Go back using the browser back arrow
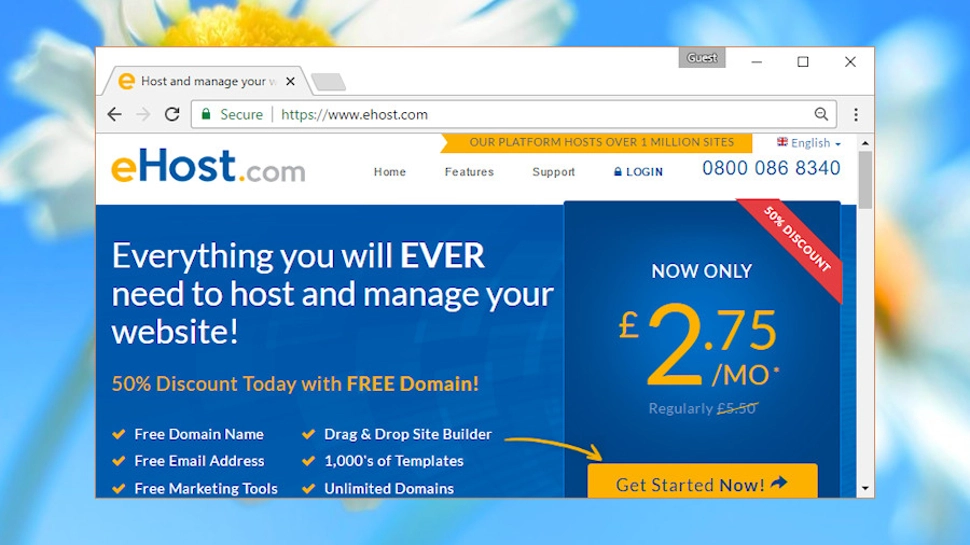The height and width of the screenshot is (545, 970). point(114,114)
